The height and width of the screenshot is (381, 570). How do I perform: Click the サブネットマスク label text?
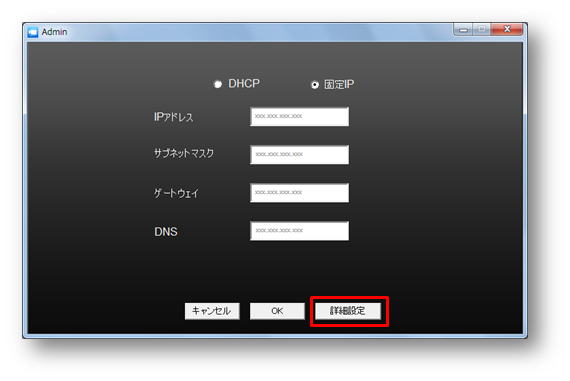tap(184, 153)
